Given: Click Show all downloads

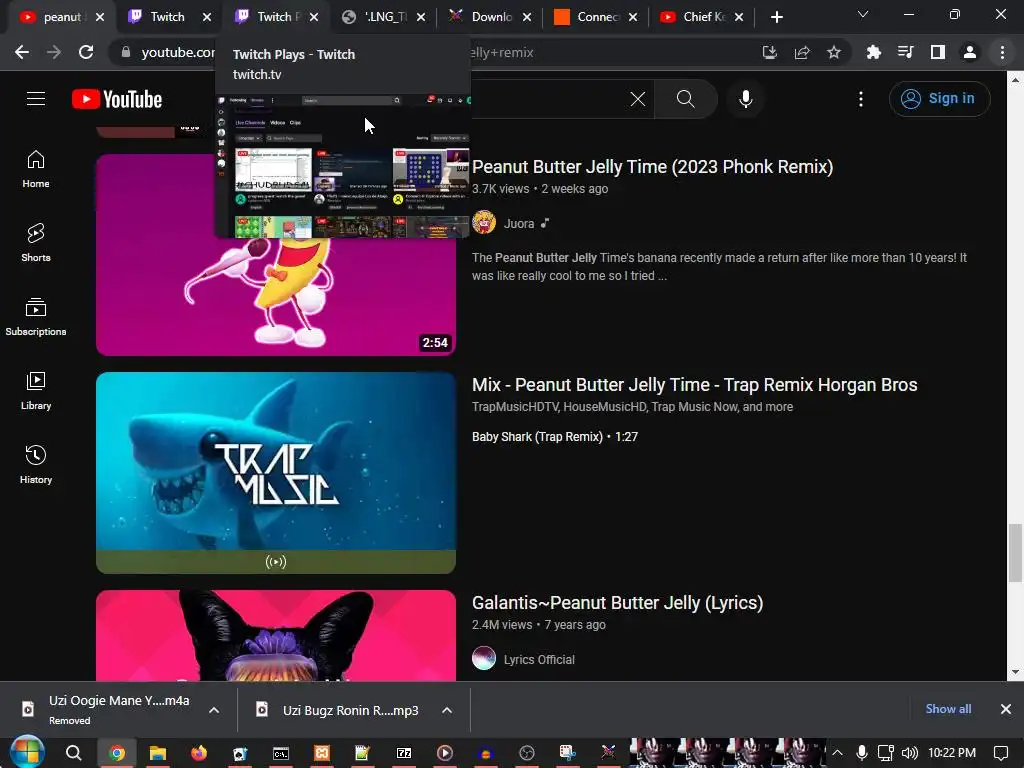Looking at the screenshot, I should click(948, 709).
